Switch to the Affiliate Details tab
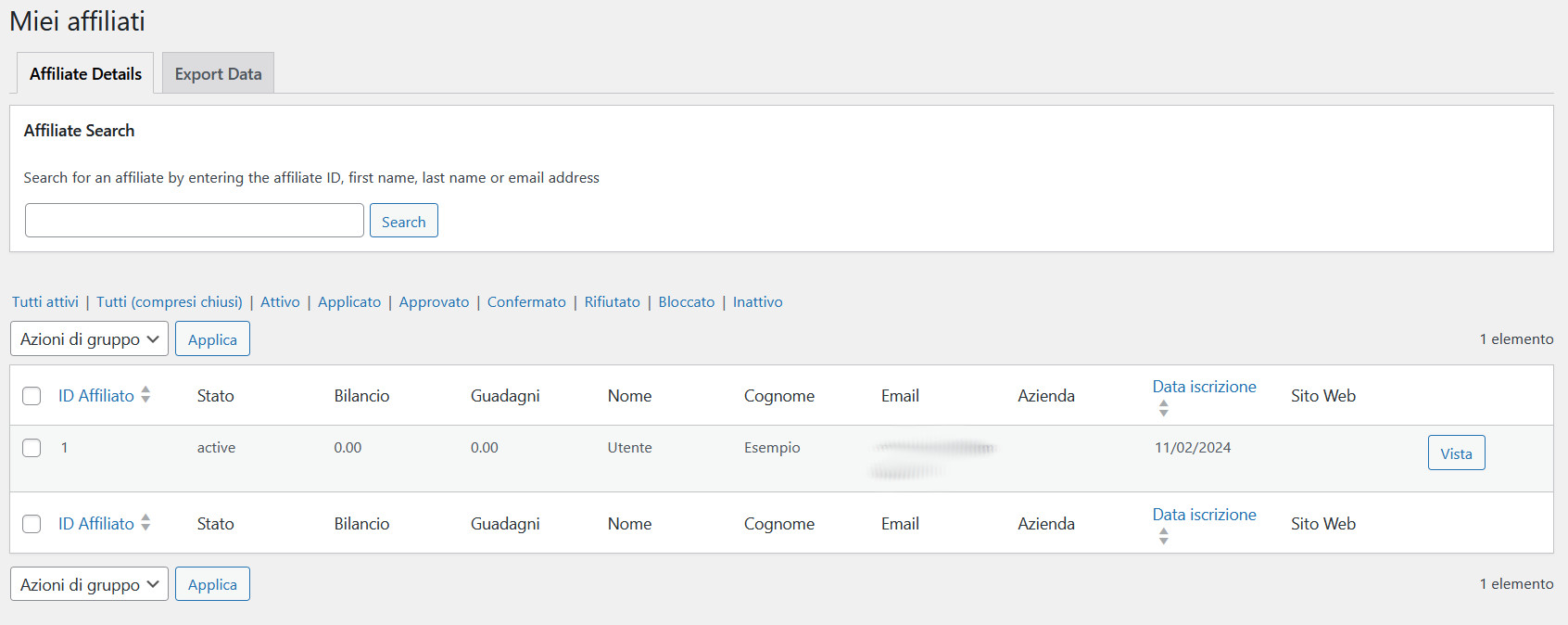 (85, 73)
